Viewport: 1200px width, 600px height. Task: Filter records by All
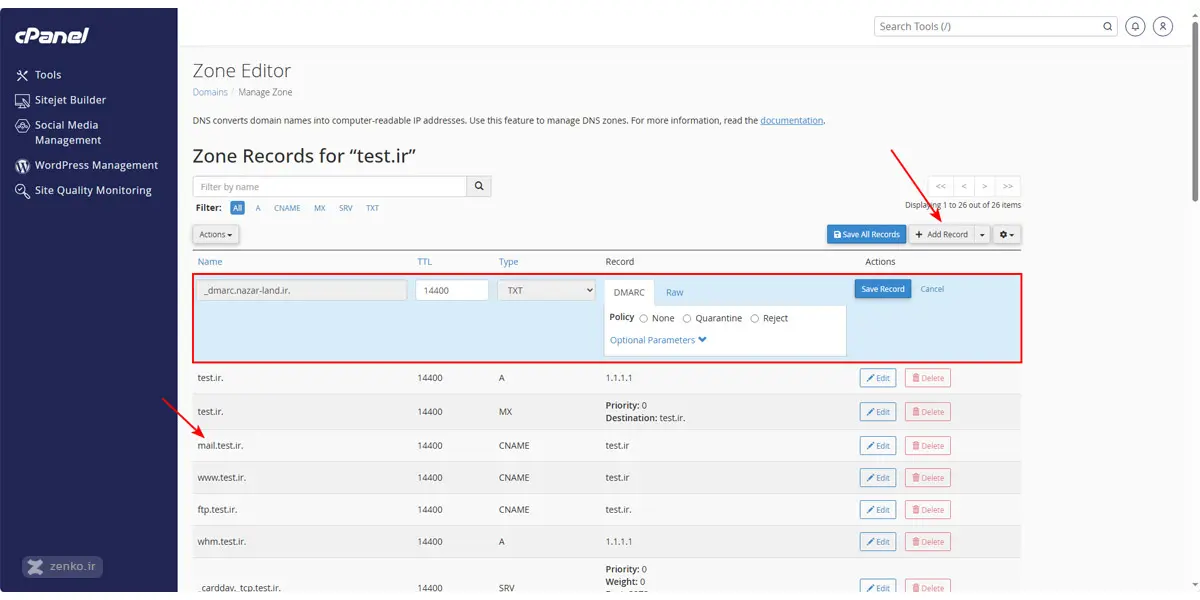coord(237,208)
